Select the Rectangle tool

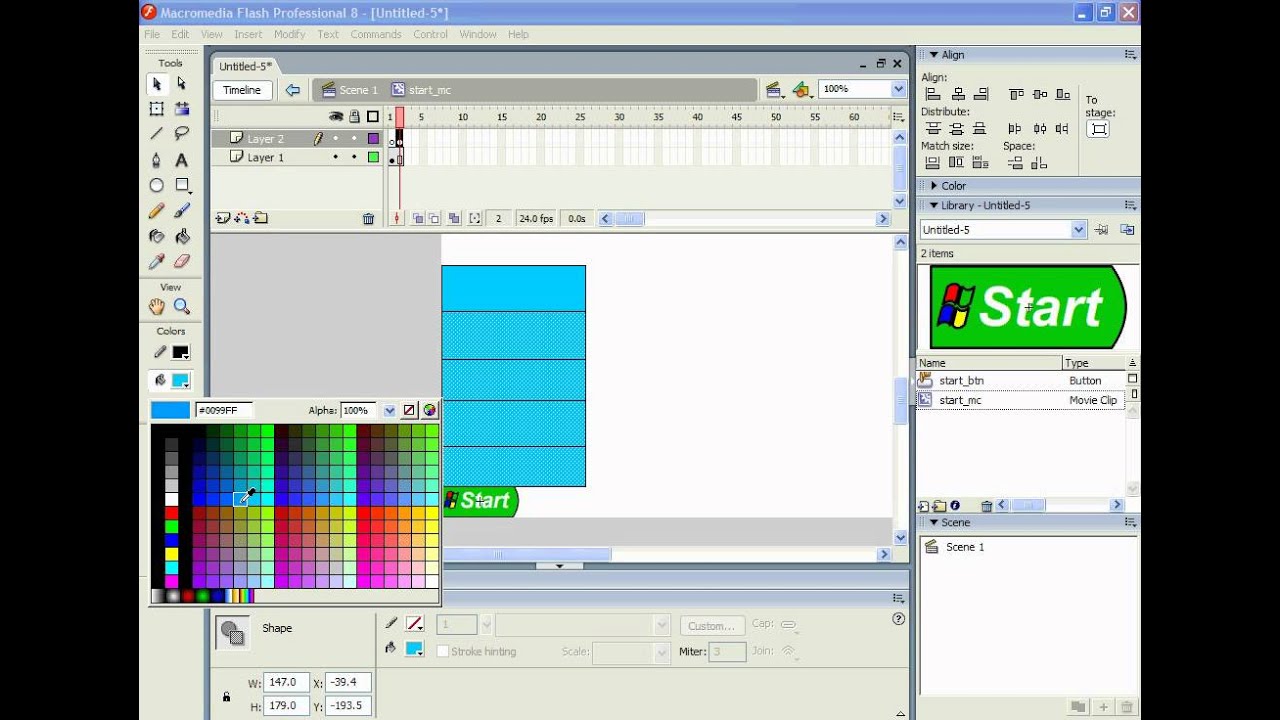(x=182, y=185)
